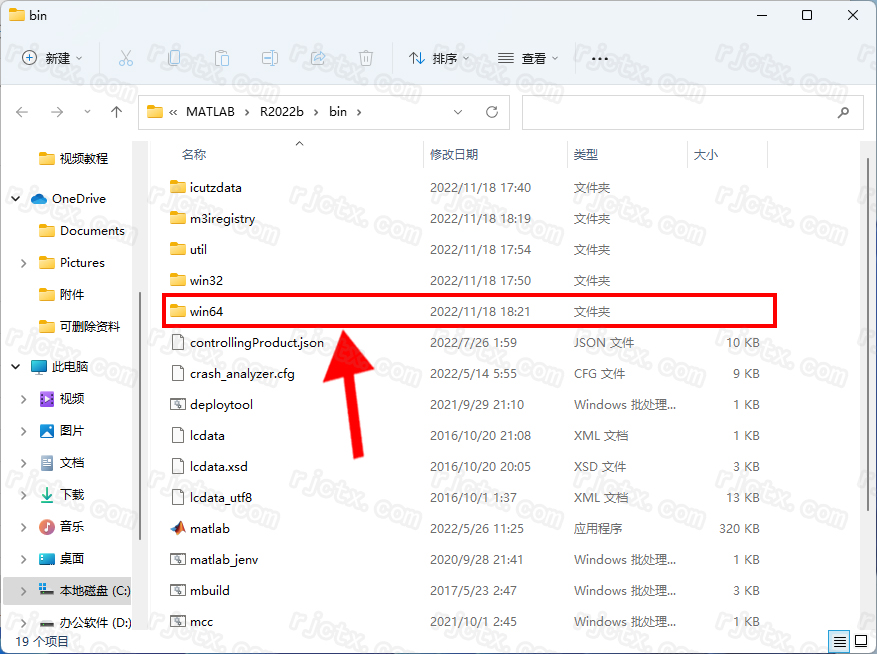The width and height of the screenshot is (877, 654).
Task: Expand the 本地磁盘 (C:) drive node
Action: pyautogui.click(x=23, y=591)
